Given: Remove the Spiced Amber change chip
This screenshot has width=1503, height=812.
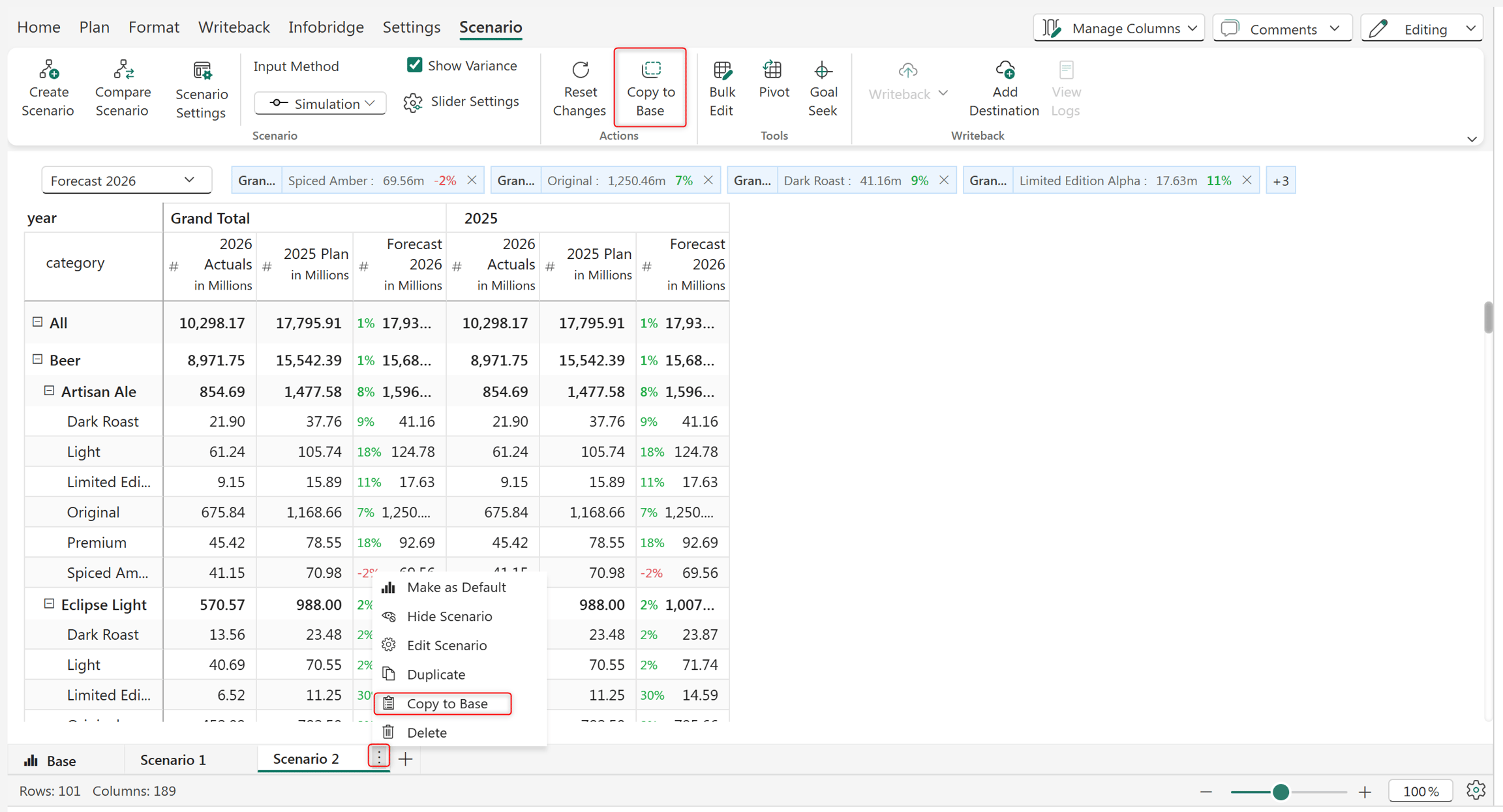Looking at the screenshot, I should [x=472, y=181].
